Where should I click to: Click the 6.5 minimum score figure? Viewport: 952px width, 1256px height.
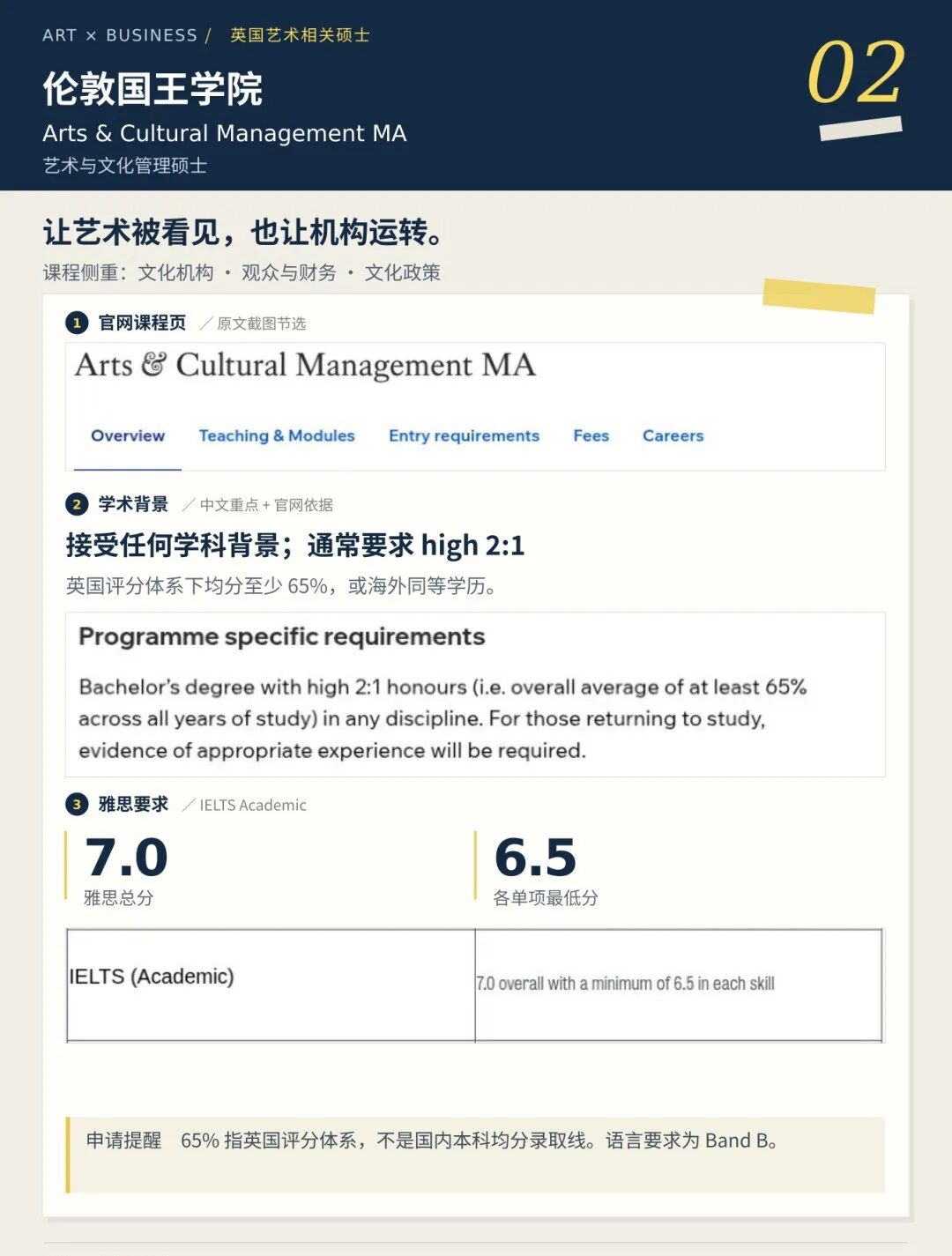tap(535, 857)
